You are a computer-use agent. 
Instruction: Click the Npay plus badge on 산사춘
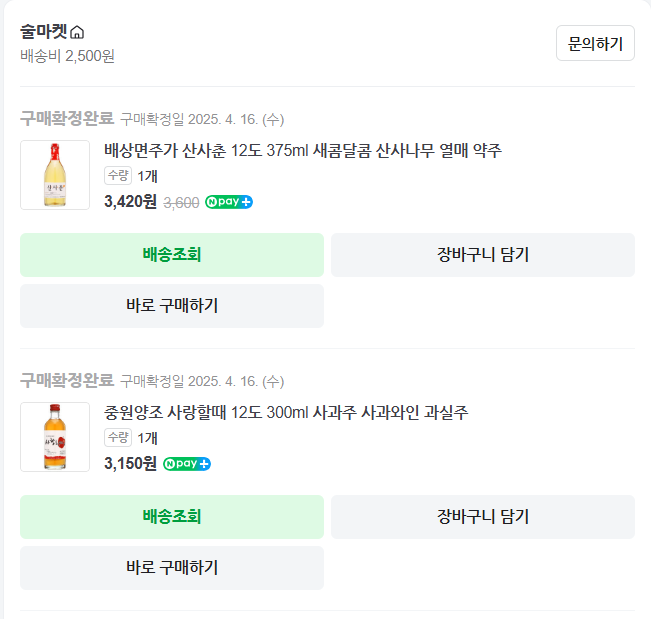coord(229,202)
